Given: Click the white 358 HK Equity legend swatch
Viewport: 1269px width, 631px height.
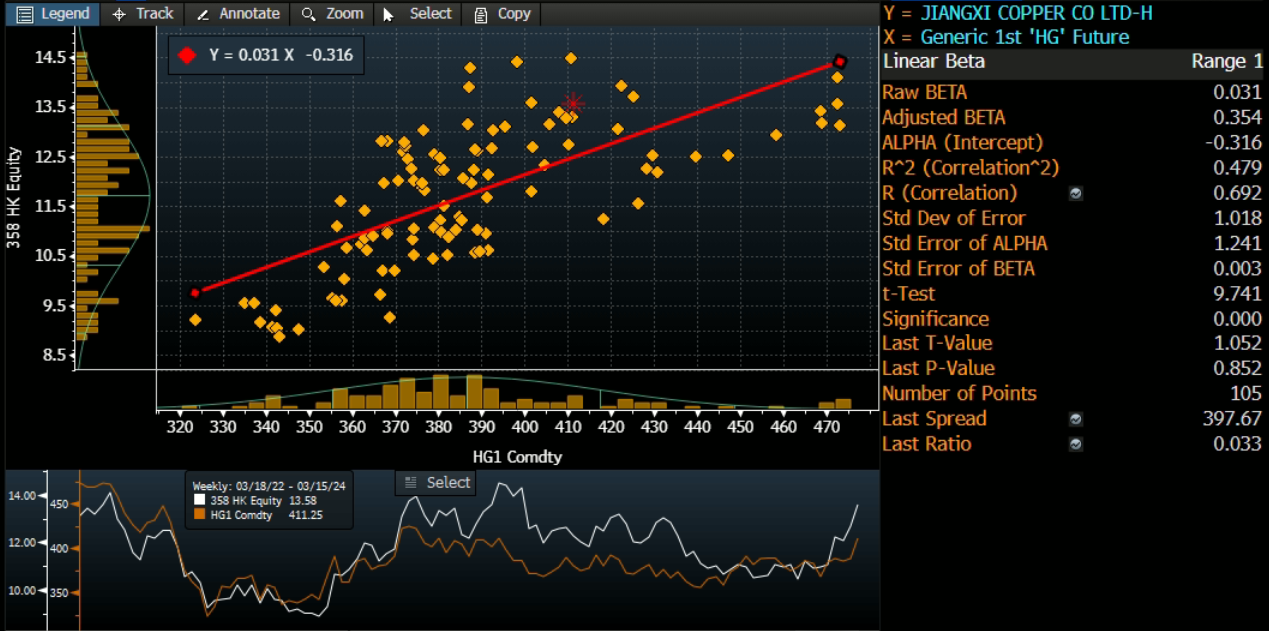Looking at the screenshot, I should (200, 500).
